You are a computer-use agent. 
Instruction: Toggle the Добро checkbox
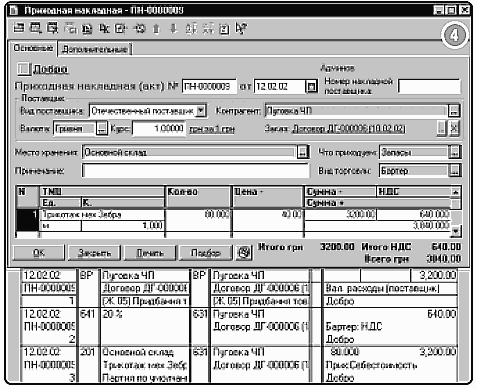point(24,69)
